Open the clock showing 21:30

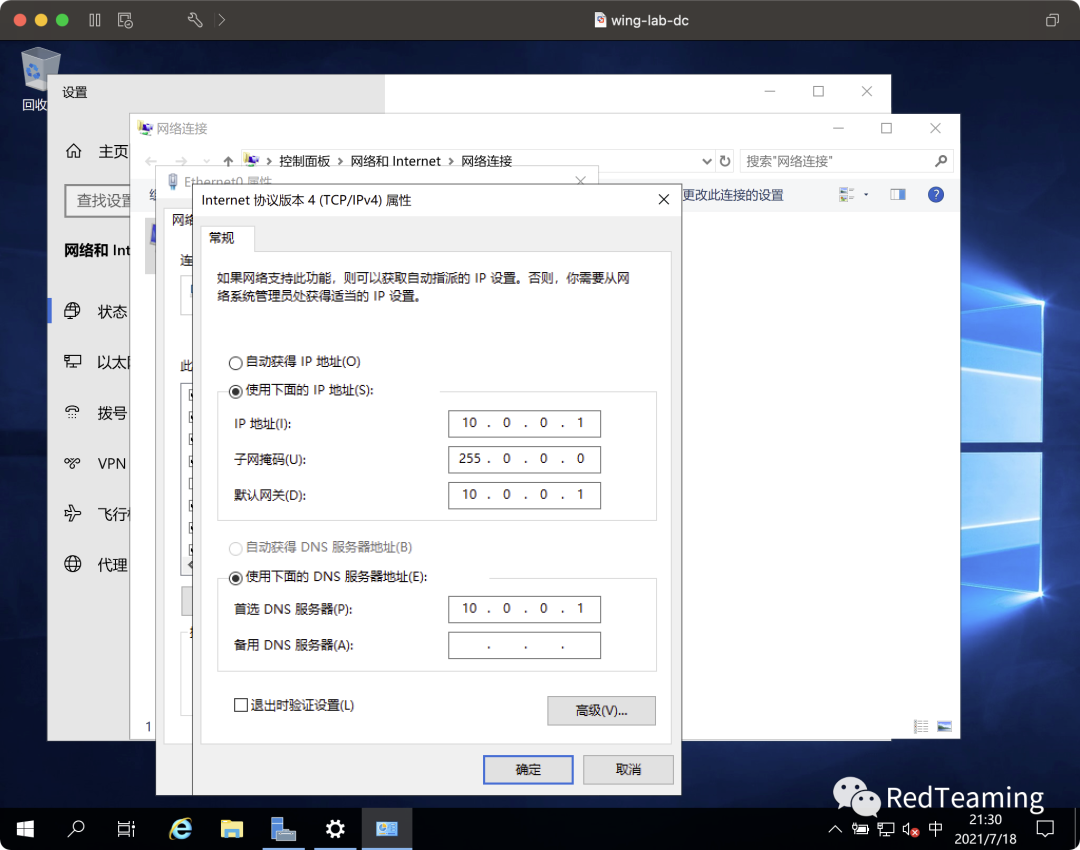[x=986, y=829]
